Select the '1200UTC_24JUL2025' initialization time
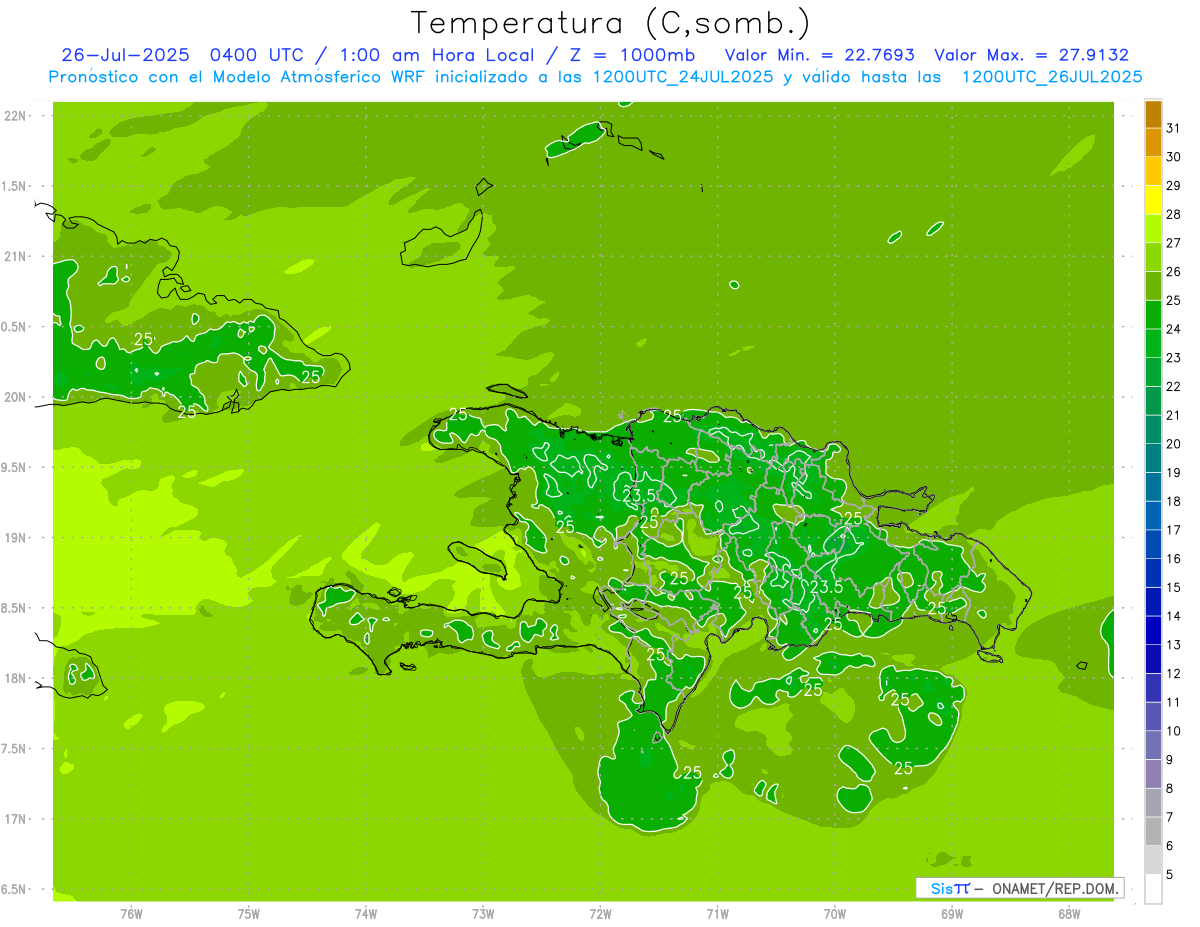The image size is (1200, 927). 682,77
